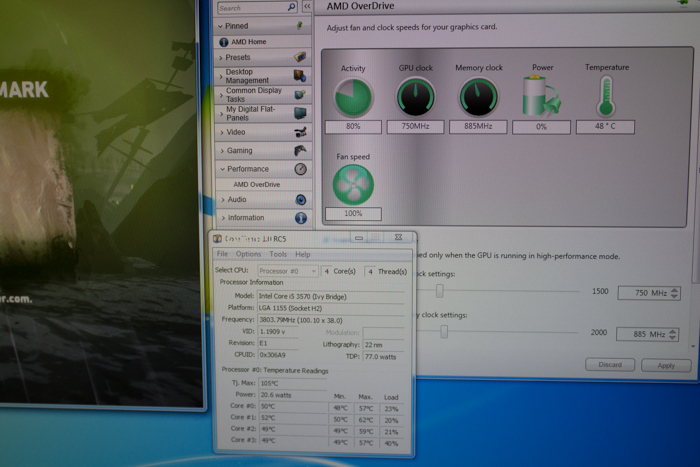Click the Frequency 3803.79MHz value
The height and width of the screenshot is (467, 700).
330,320
